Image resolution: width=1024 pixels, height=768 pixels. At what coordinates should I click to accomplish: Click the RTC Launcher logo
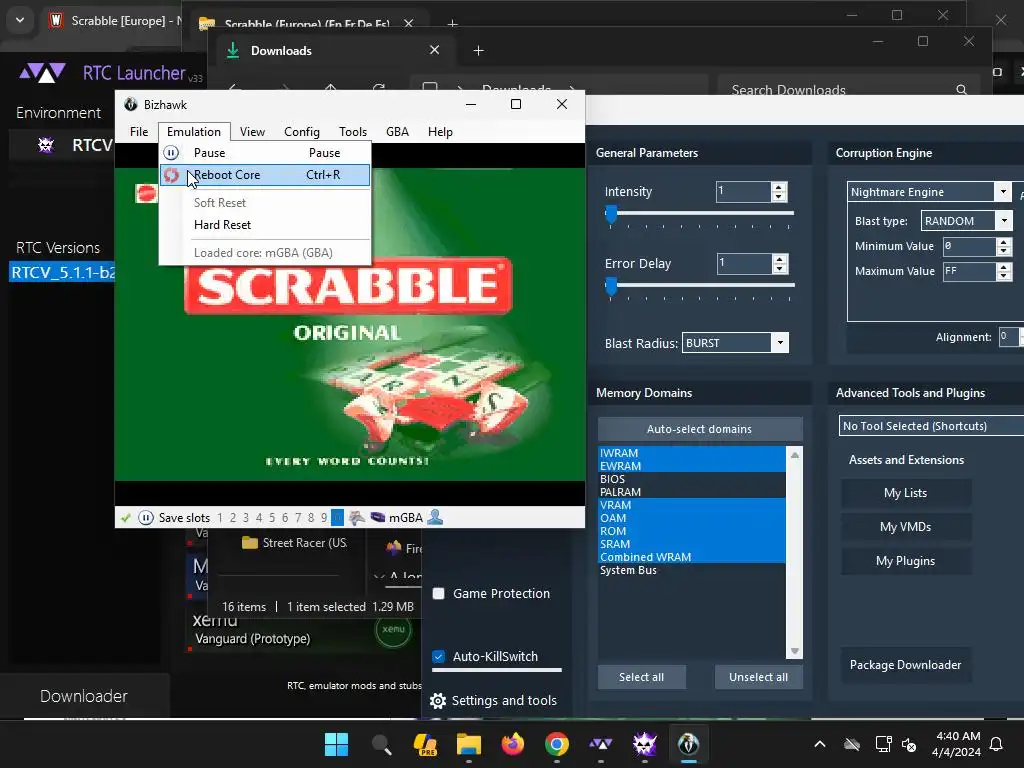click(x=42, y=72)
